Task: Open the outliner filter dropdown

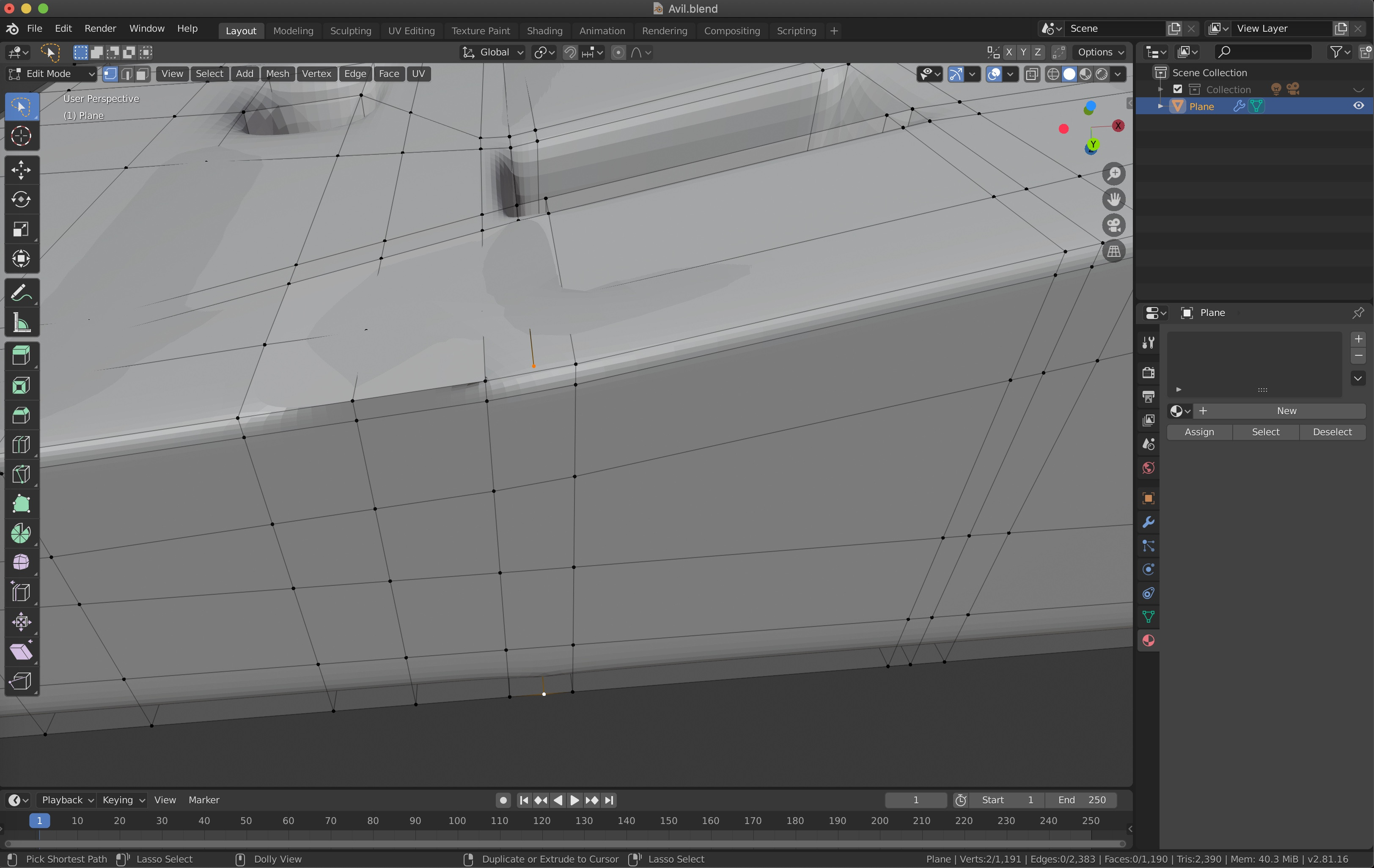Action: point(1340,52)
